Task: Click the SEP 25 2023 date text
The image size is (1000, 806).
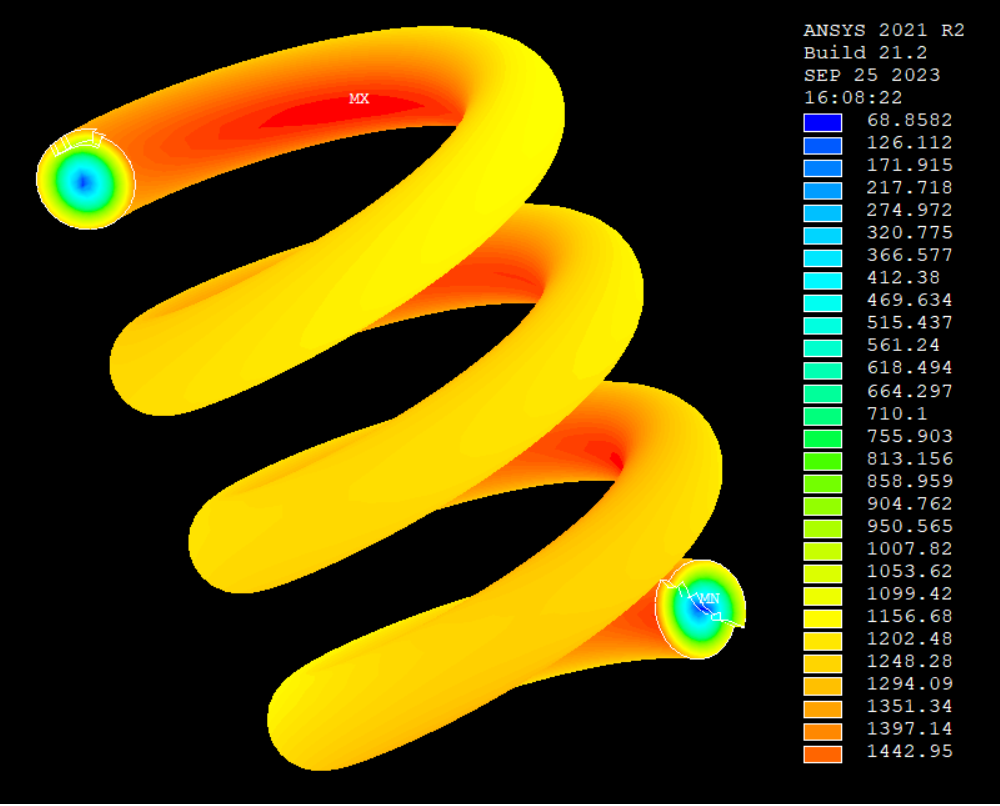Action: (x=872, y=75)
